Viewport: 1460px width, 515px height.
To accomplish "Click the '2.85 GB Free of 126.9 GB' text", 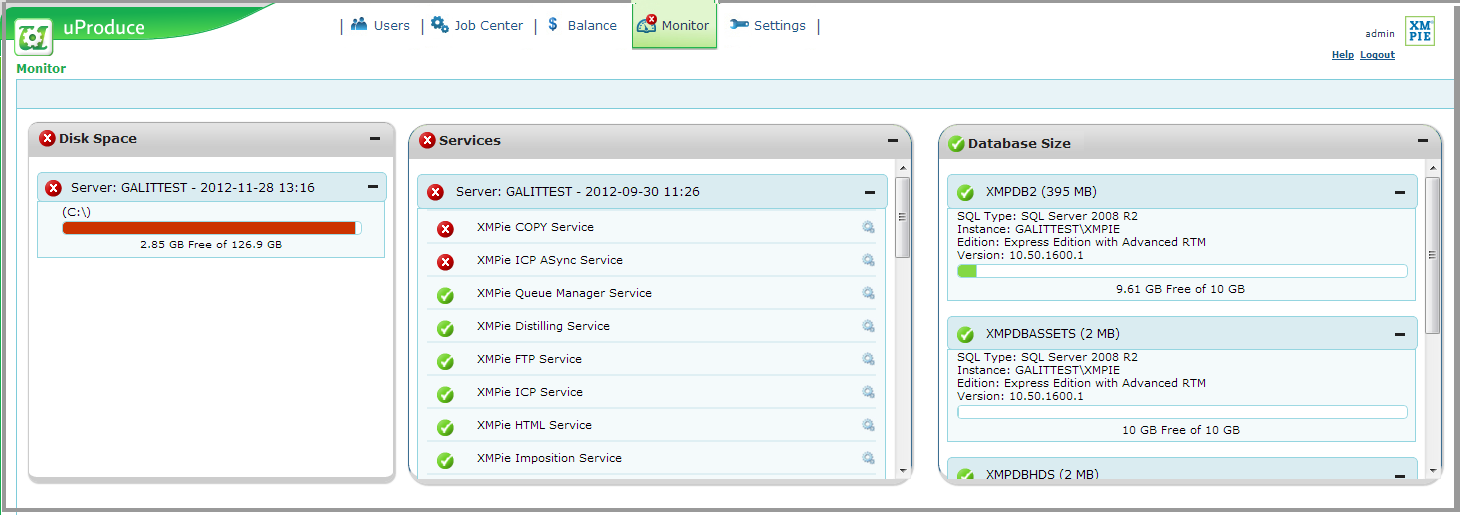I will (211, 244).
